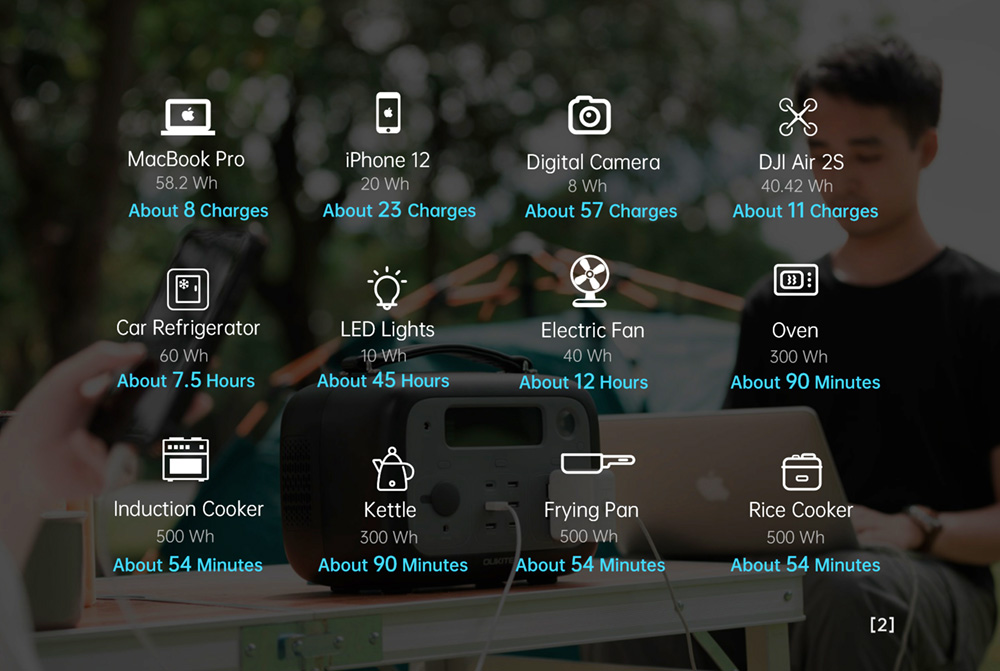The width and height of the screenshot is (1000, 671).
Task: Click the MacBook Pro laptop icon
Action: click(x=188, y=117)
